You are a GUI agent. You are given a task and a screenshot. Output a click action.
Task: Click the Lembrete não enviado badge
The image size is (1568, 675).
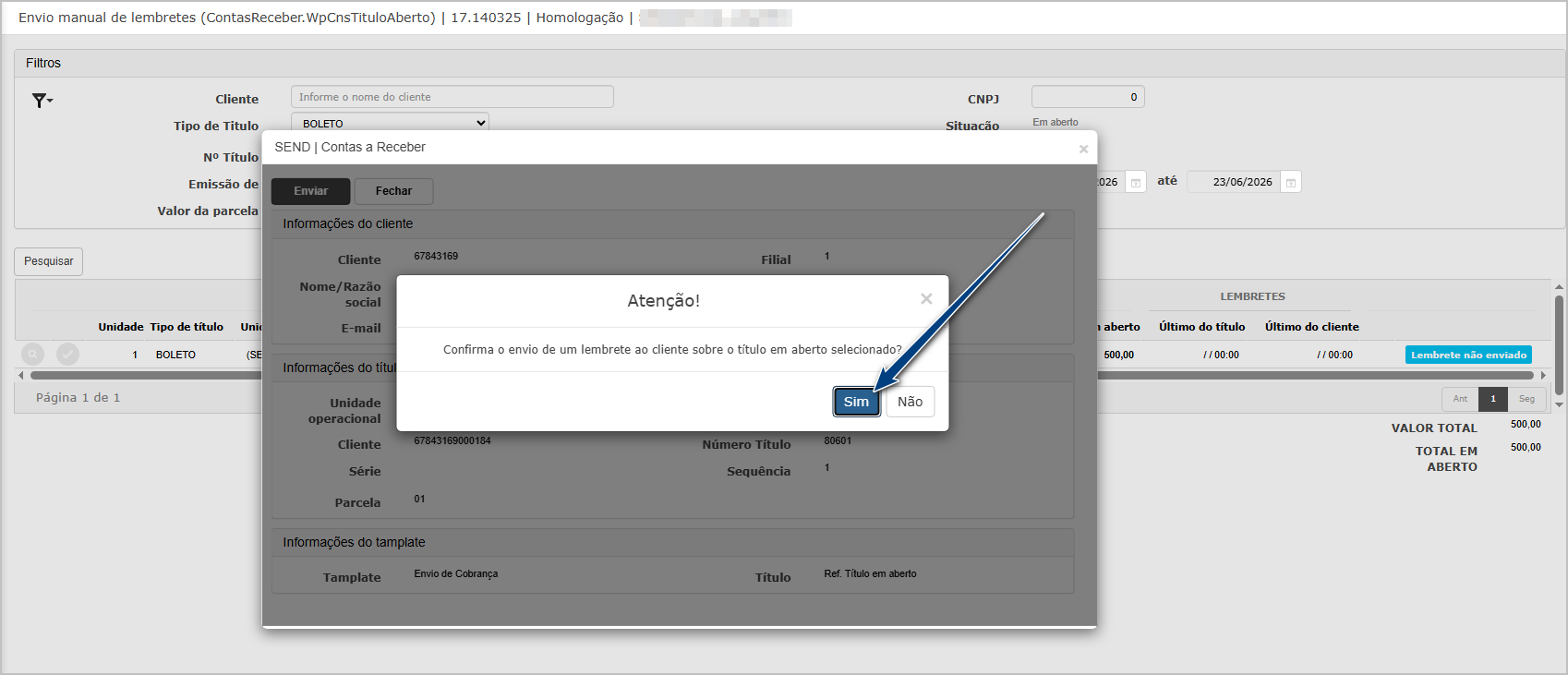(x=1468, y=355)
